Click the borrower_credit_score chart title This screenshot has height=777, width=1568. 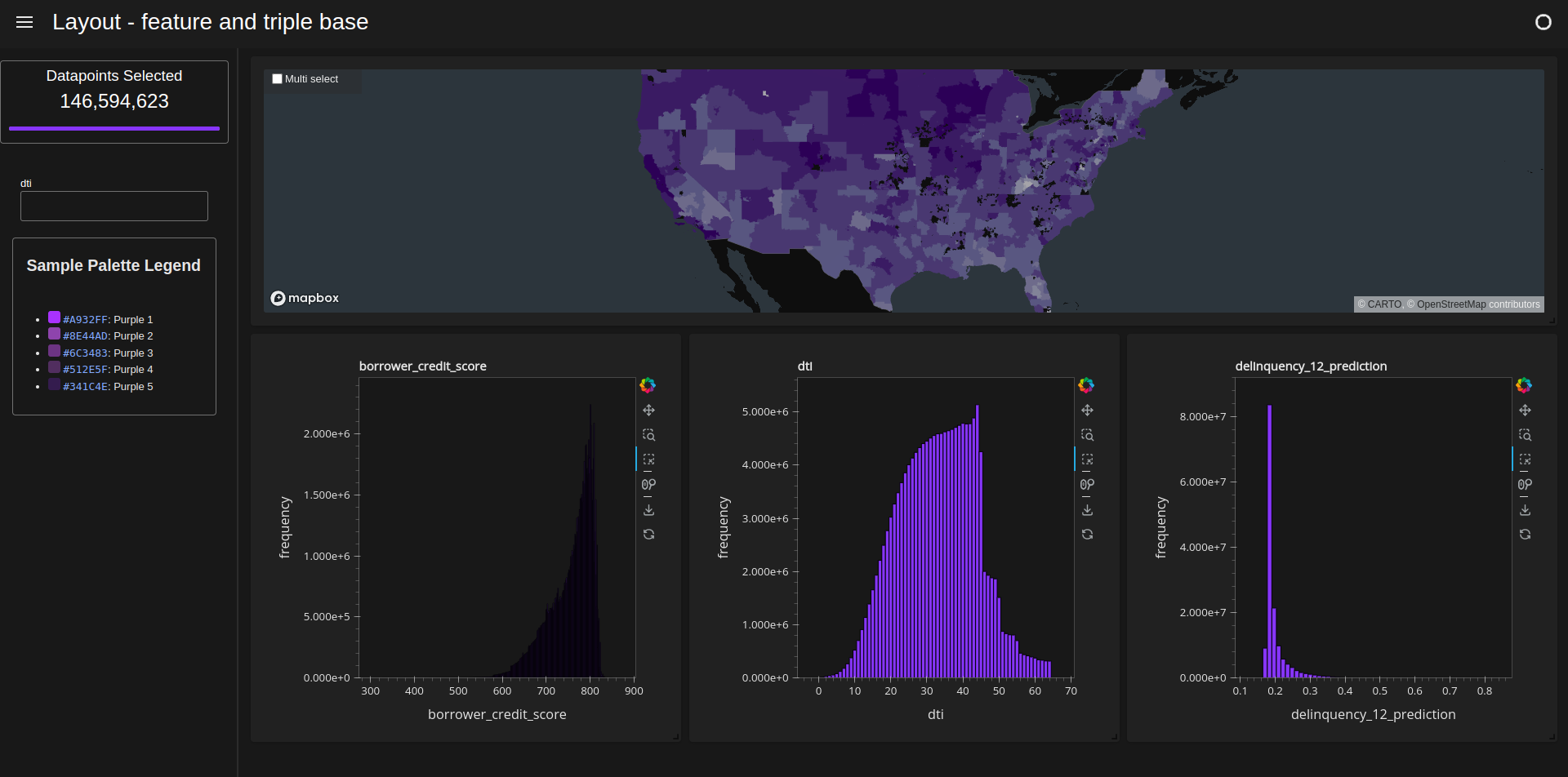pyautogui.click(x=423, y=366)
